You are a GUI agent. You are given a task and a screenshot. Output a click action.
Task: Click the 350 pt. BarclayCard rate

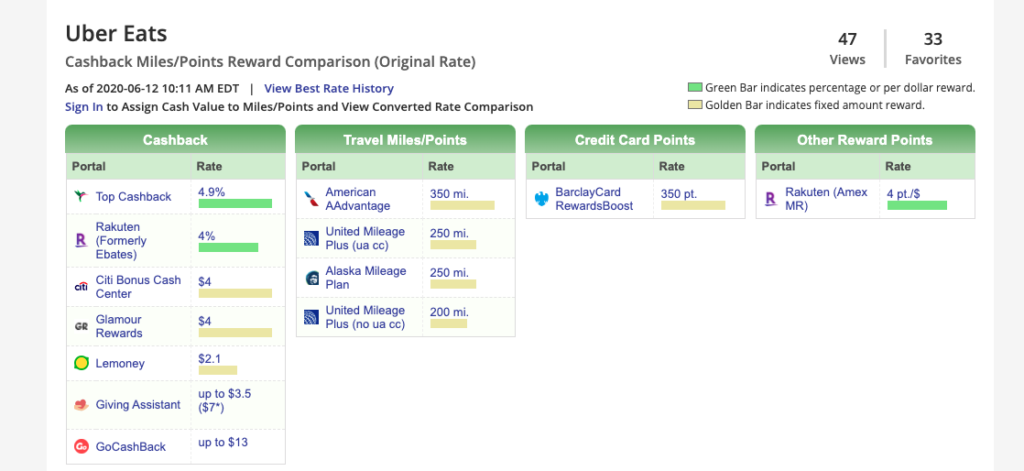(680, 192)
